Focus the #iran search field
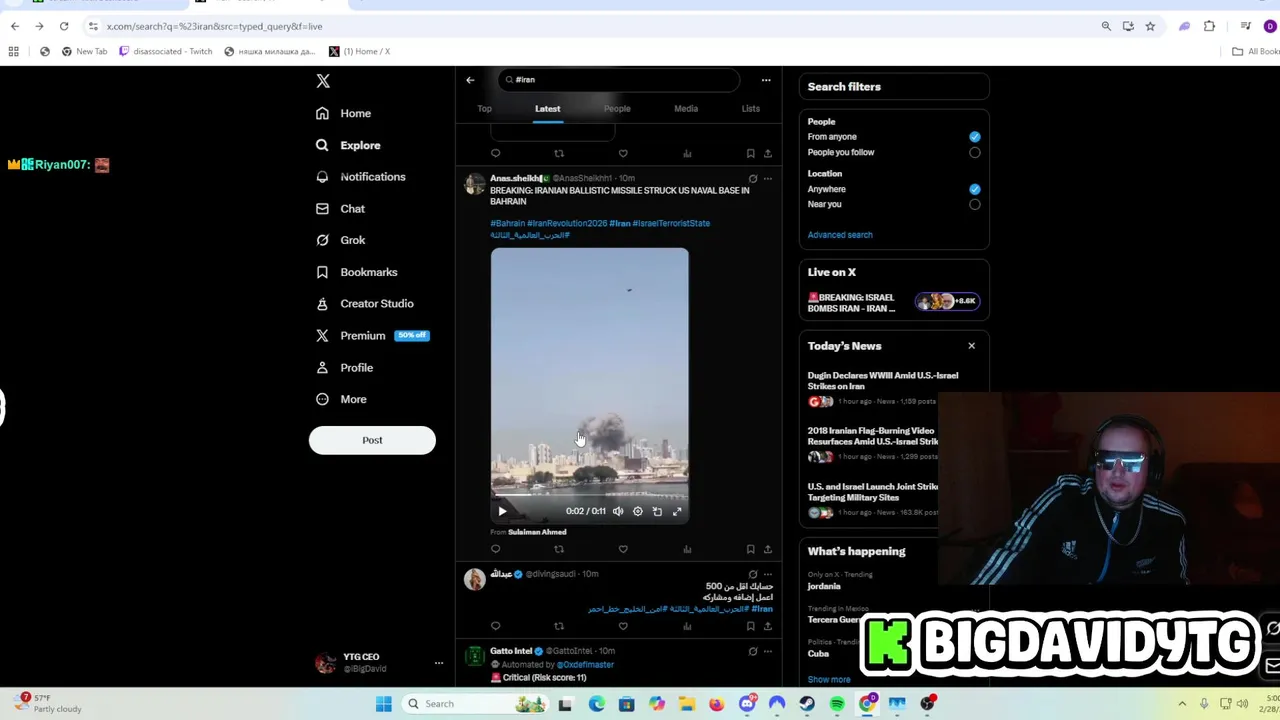 620,79
